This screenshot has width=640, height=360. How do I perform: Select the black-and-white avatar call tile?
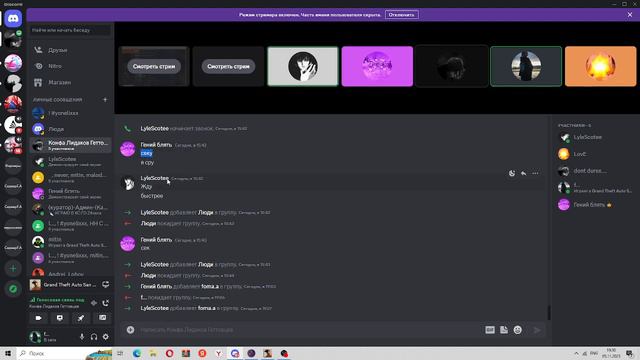pos(303,66)
